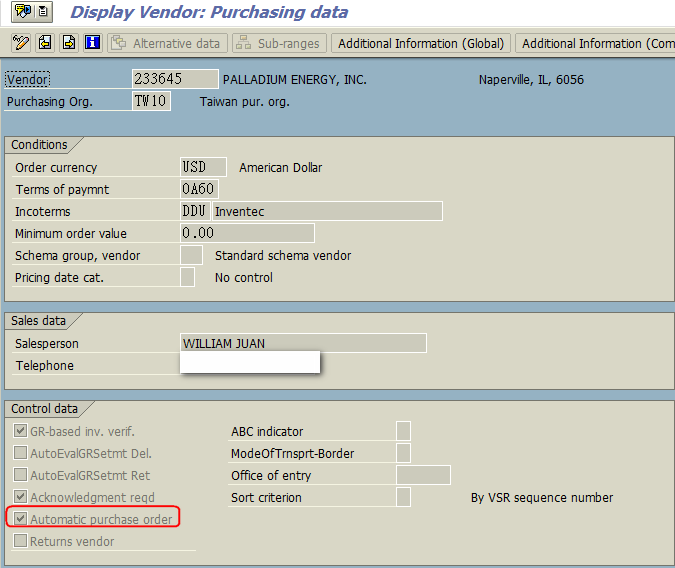Image resolution: width=675 pixels, height=568 pixels.
Task: Click the Vendor label
Action: coord(28,80)
